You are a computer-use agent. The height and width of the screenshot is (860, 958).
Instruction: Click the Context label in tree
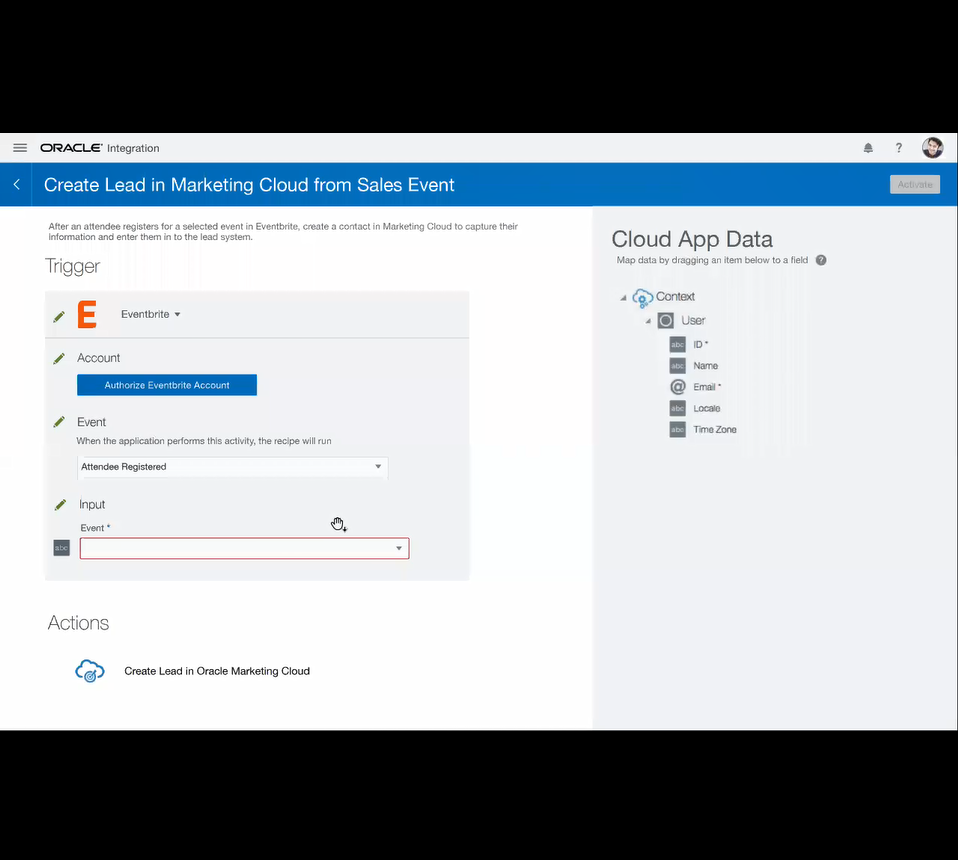click(x=675, y=297)
